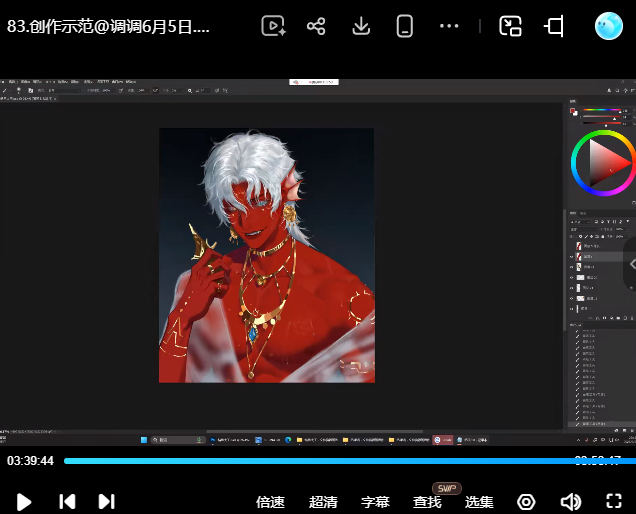The width and height of the screenshot is (636, 514).
Task: Click the 03:39:44 elapsed time label
Action: coord(30,461)
